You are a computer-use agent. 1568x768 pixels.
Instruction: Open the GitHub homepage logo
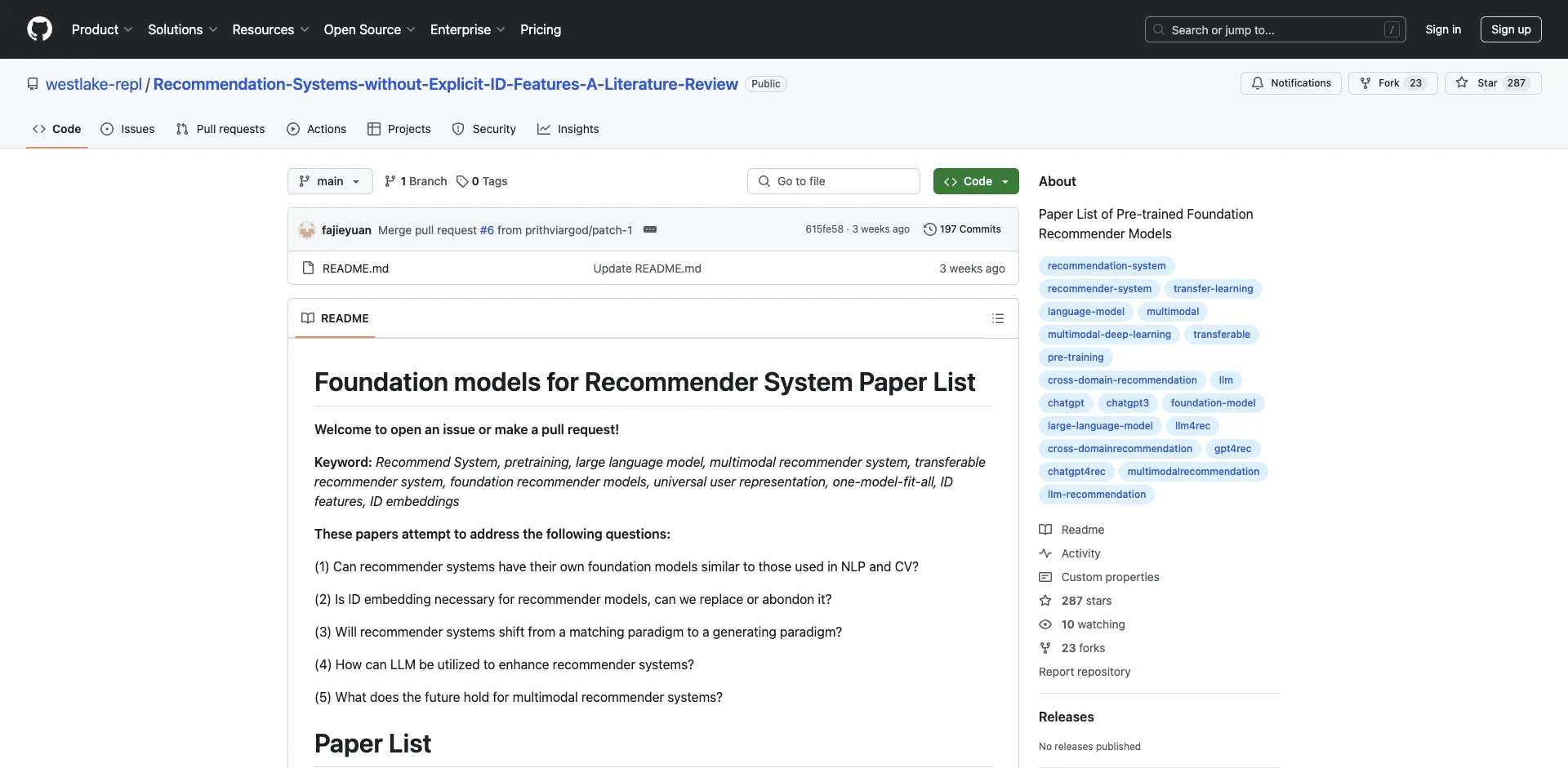[x=39, y=29]
